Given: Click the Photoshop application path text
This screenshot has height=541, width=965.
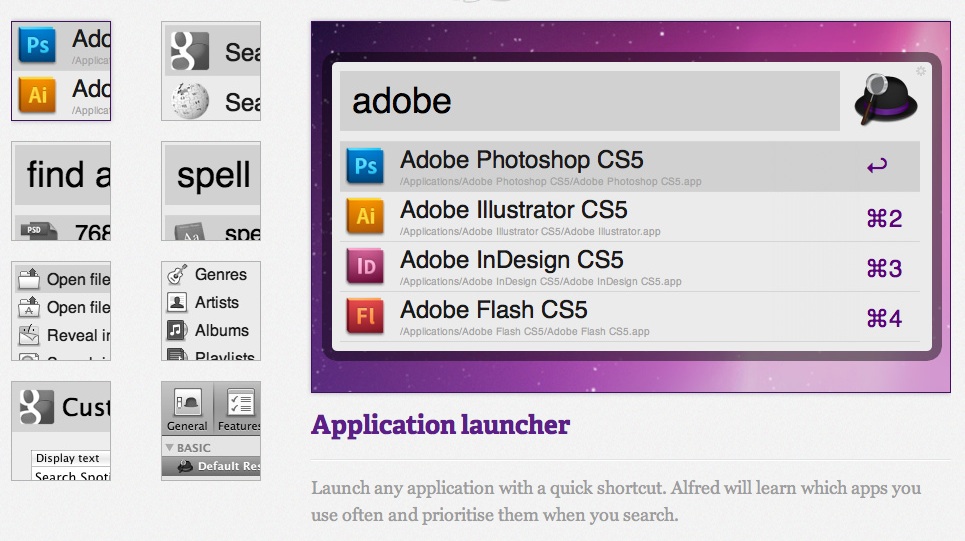Looking at the screenshot, I should point(551,182).
